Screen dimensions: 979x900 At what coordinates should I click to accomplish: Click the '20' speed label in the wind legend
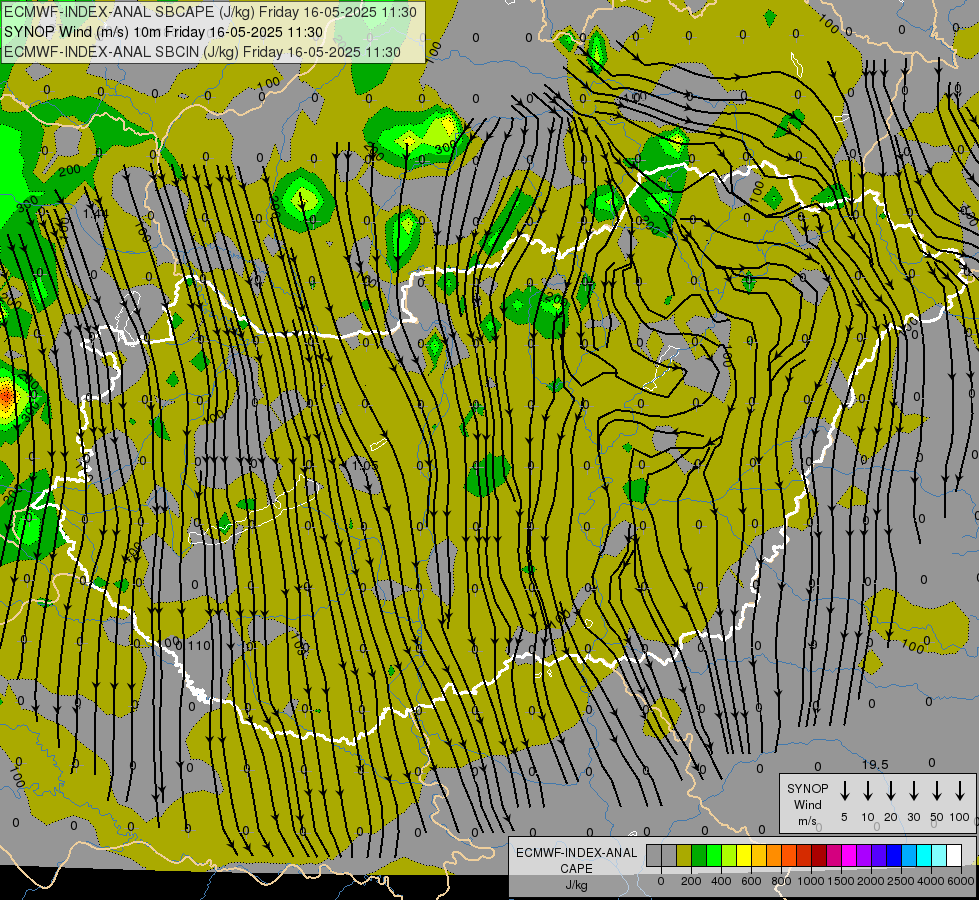pos(890,817)
